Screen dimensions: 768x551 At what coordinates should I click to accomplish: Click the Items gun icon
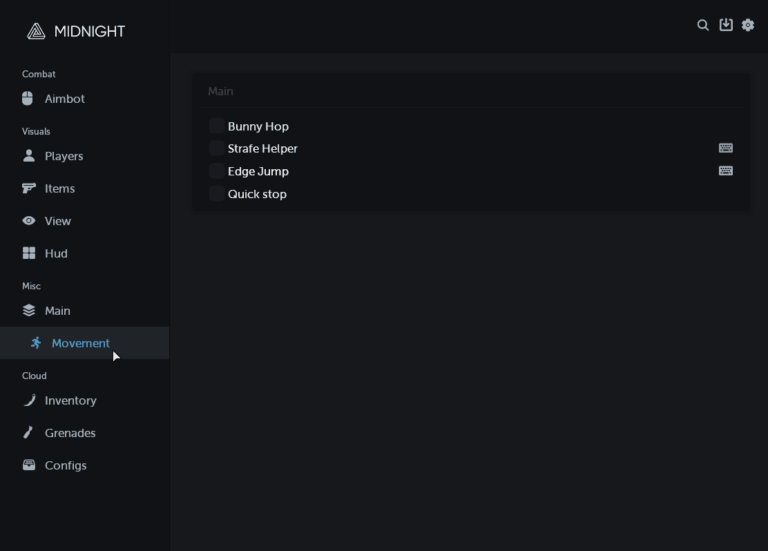(x=28, y=188)
